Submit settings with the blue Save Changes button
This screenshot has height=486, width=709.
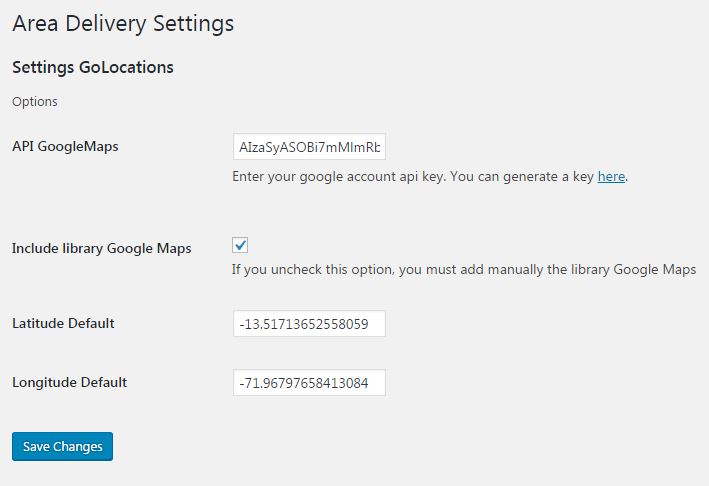coord(62,446)
